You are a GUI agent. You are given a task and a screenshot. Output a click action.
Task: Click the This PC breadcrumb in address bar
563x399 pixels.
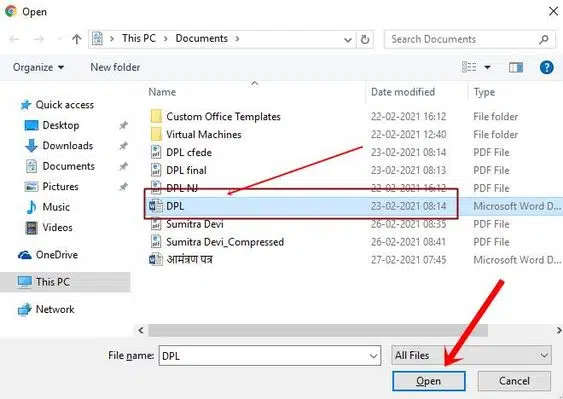pos(139,38)
